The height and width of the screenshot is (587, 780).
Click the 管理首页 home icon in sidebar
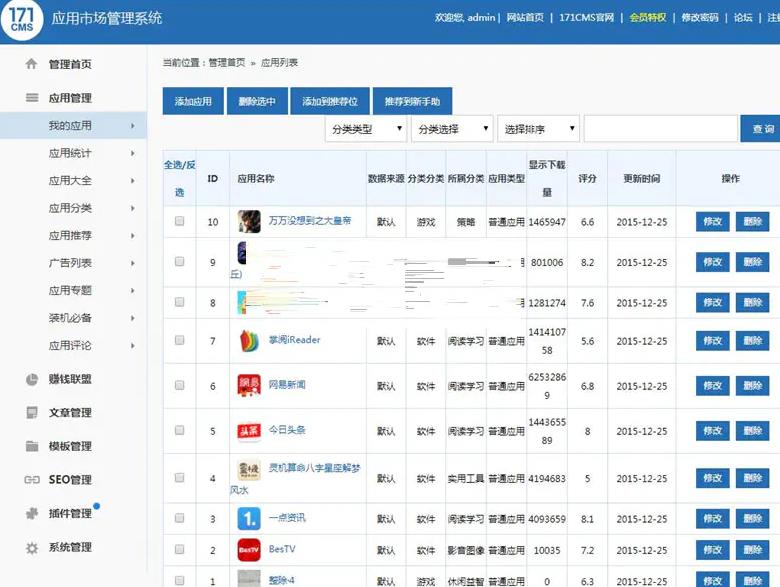31,64
